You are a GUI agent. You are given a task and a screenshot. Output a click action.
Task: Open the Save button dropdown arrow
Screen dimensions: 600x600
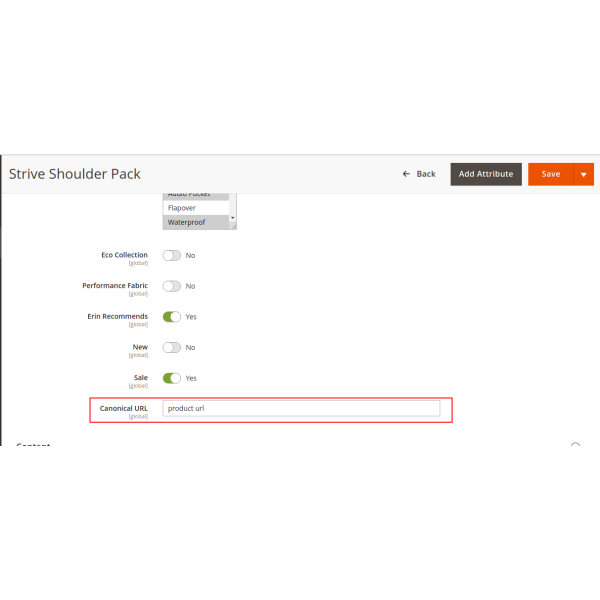583,174
